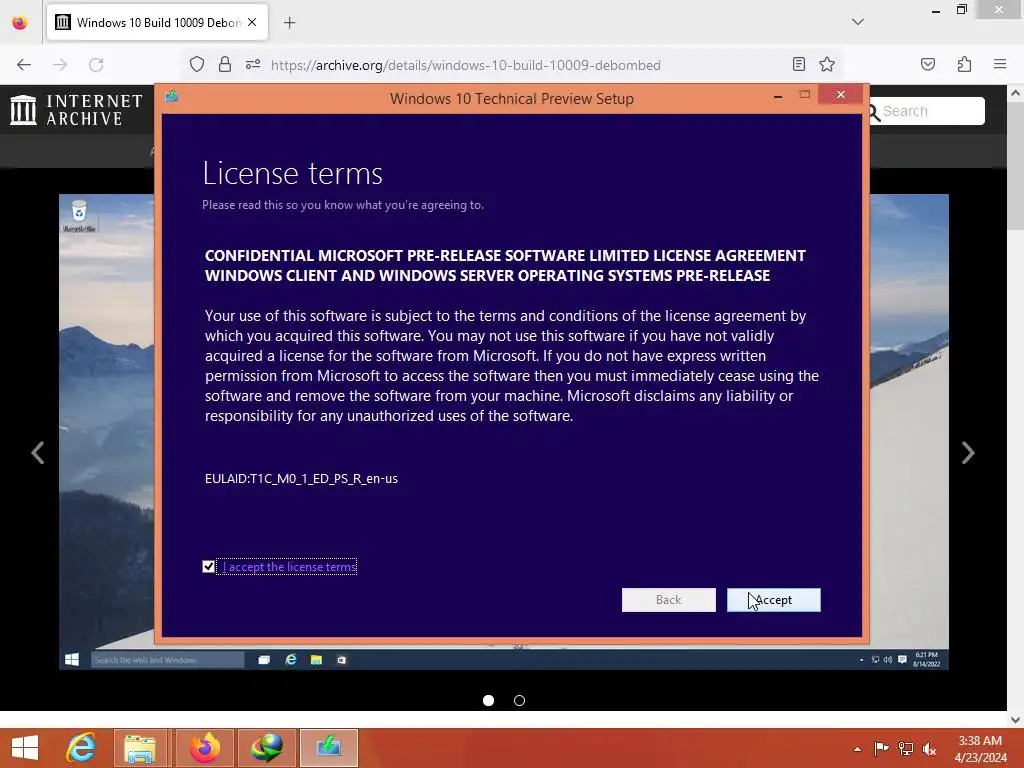
Task: Click the Back button in setup
Action: [x=668, y=600]
